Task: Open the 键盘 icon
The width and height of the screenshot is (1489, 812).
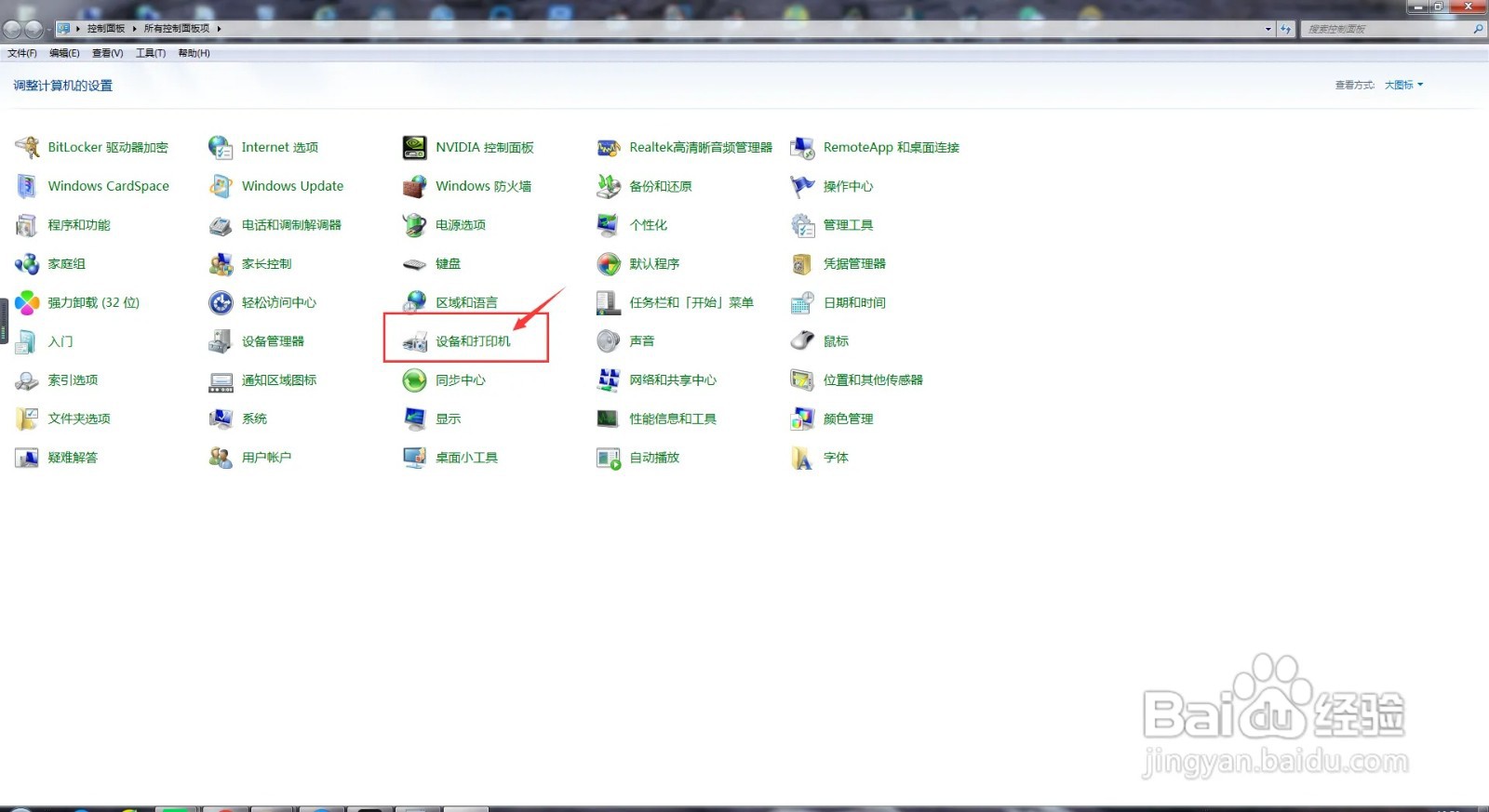Action: pyautogui.click(x=414, y=264)
